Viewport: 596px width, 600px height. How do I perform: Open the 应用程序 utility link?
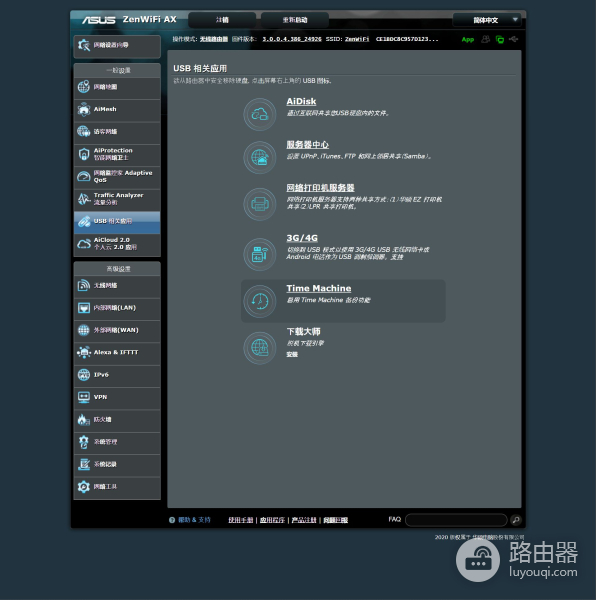(272, 520)
